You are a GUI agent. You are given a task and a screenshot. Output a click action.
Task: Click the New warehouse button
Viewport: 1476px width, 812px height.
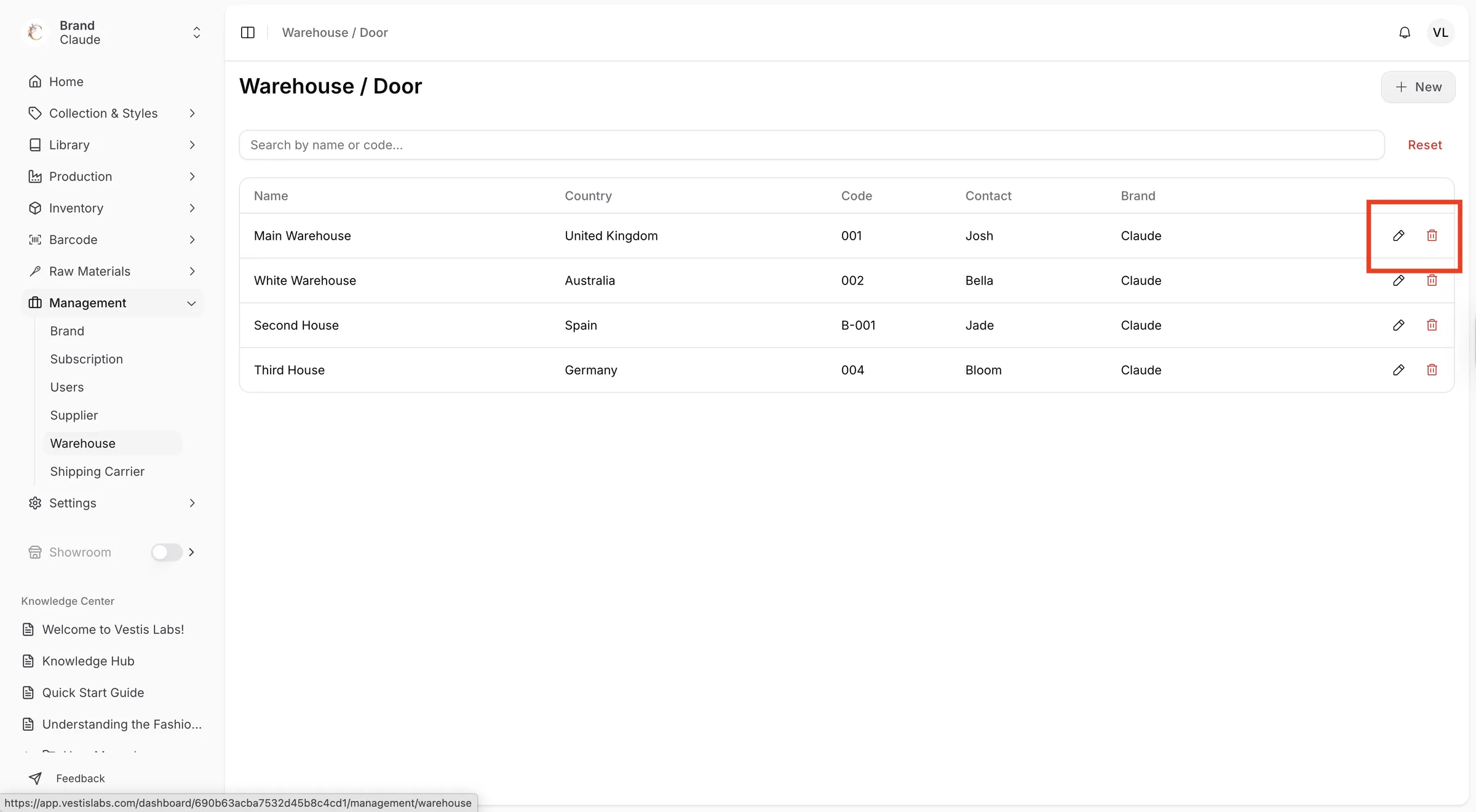coord(1418,87)
